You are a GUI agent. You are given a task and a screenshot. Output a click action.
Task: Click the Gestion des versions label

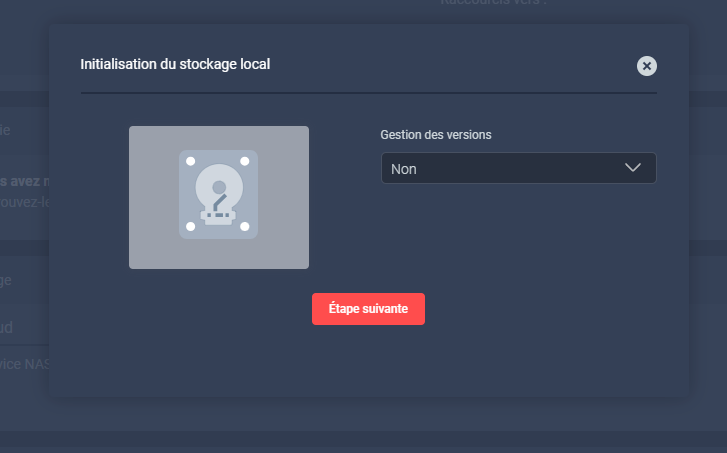point(436,134)
